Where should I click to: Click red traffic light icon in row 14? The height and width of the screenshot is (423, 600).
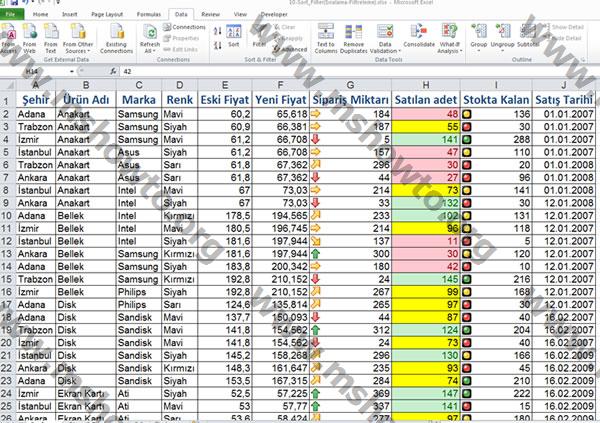coord(466,266)
